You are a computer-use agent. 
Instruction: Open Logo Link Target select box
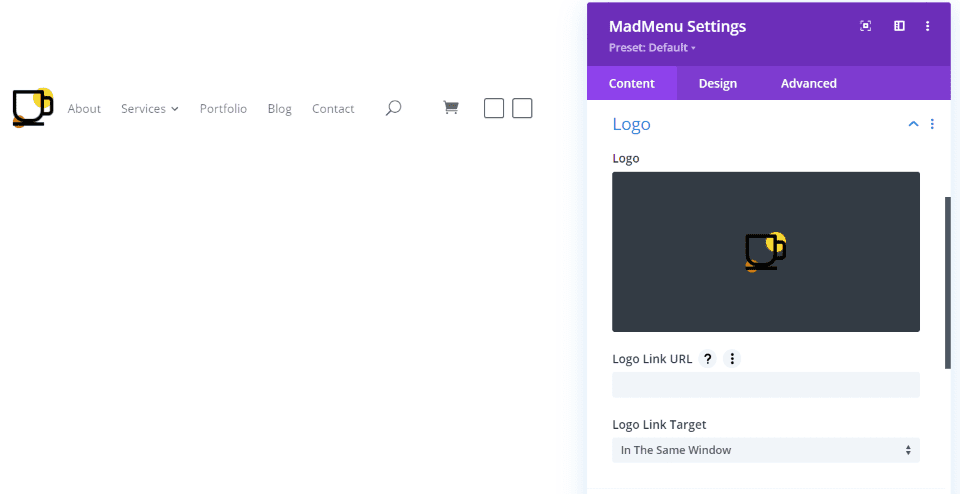765,450
